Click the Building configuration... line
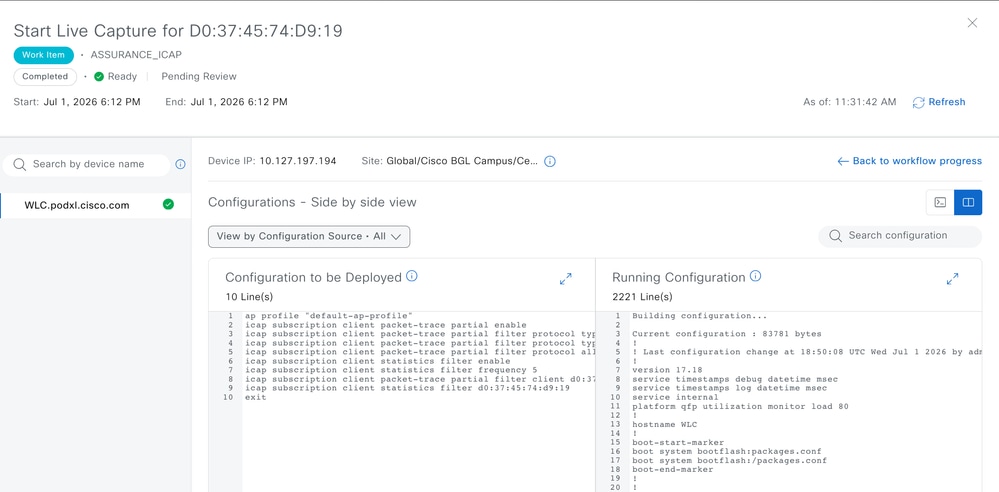 (x=699, y=316)
